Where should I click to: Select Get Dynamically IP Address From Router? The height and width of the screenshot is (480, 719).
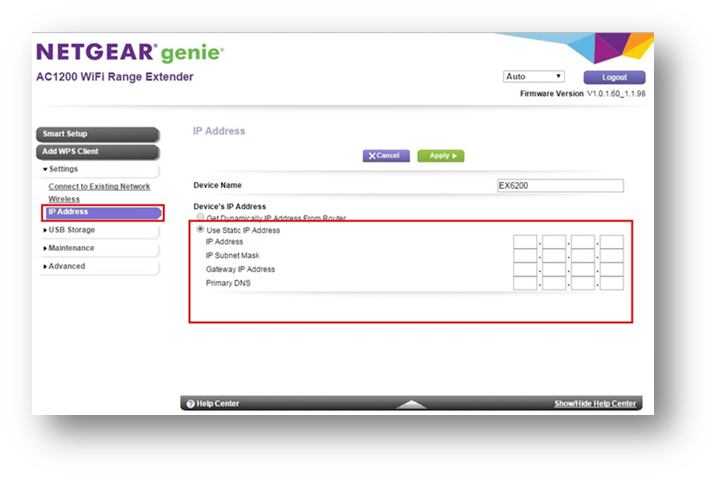pos(200,217)
